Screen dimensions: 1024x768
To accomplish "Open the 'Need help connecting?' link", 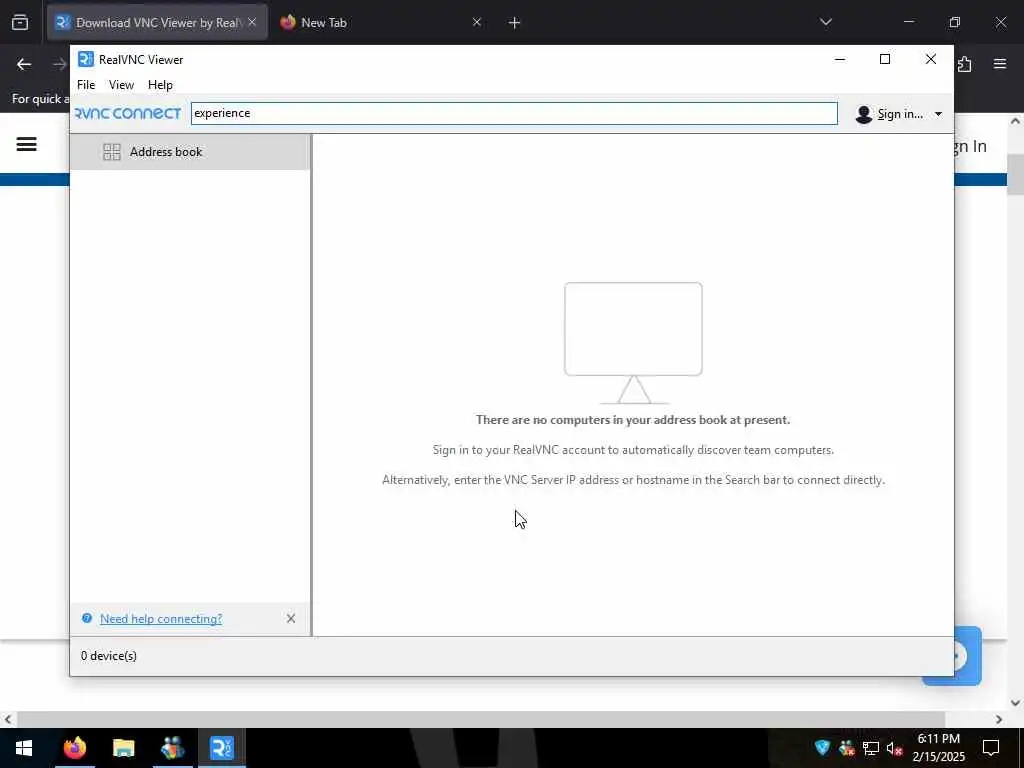I will [x=161, y=618].
